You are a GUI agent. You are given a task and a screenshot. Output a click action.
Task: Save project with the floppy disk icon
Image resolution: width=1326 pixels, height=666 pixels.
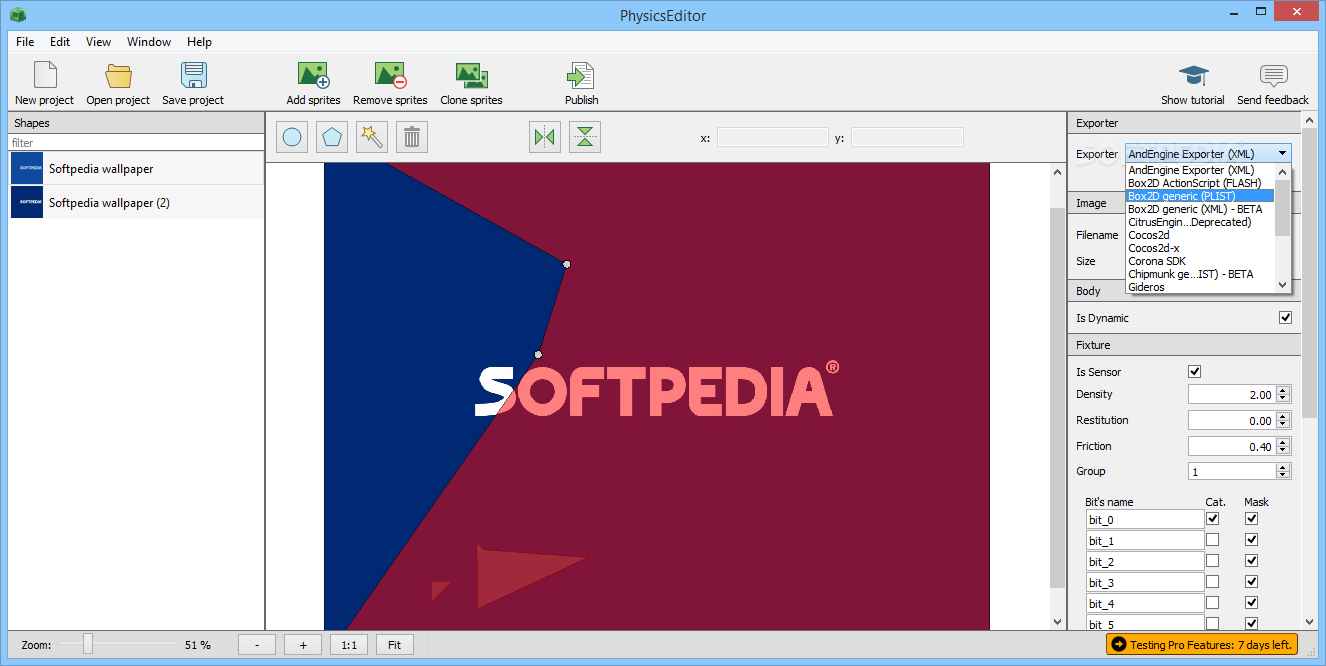(193, 76)
